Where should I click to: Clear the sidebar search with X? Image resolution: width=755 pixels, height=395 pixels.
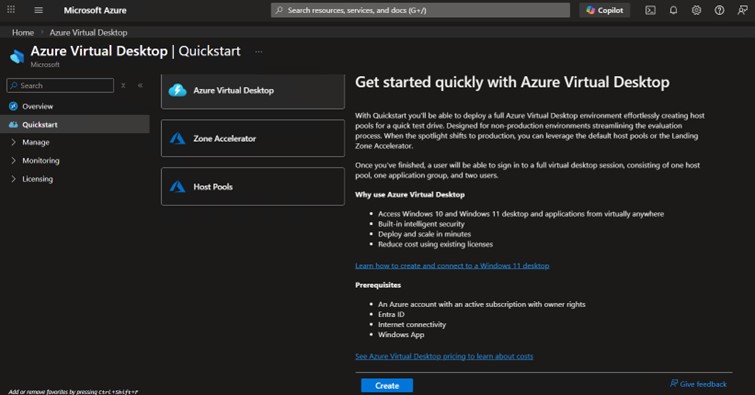[x=123, y=85]
